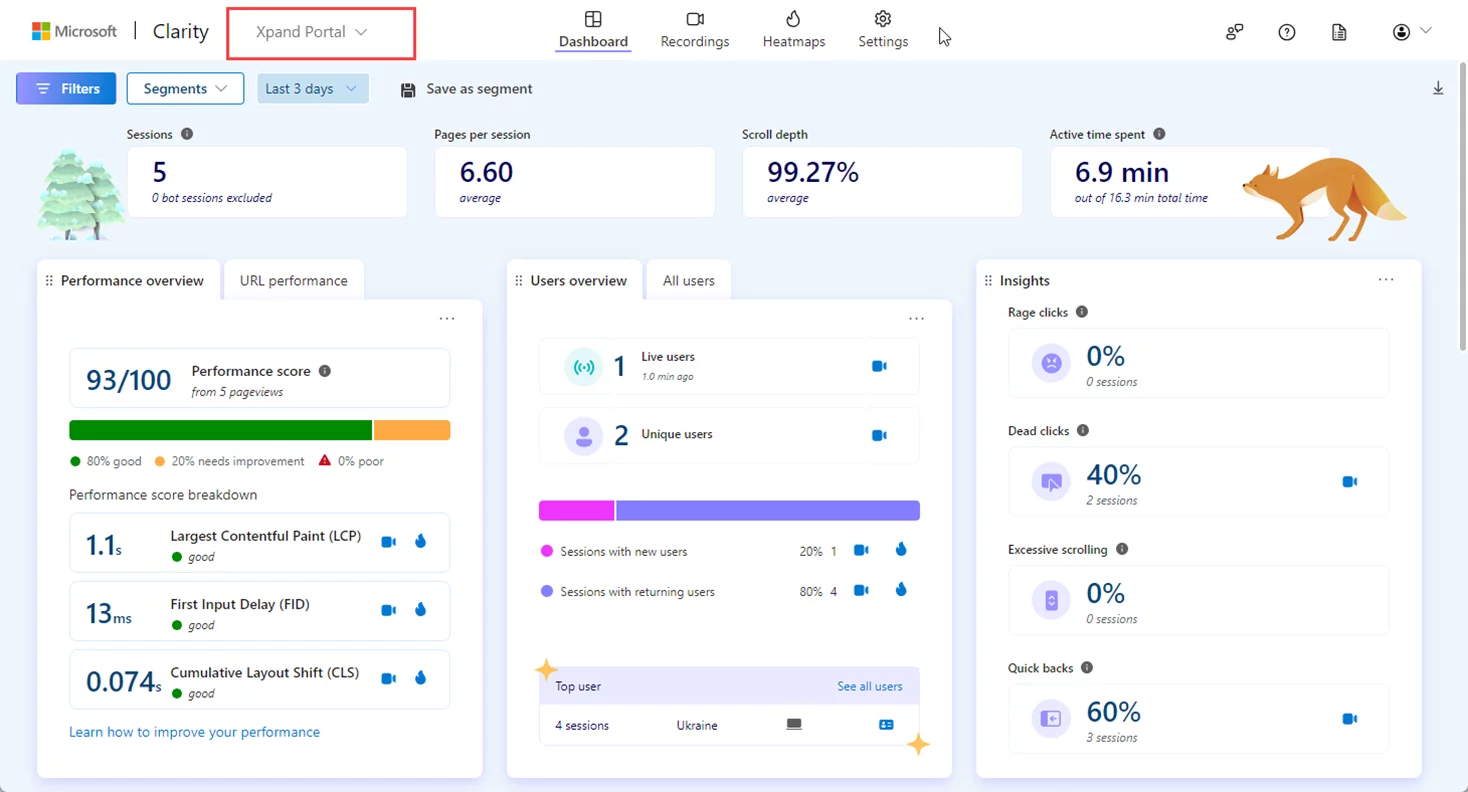Switch to the URL performance tab

click(x=294, y=281)
